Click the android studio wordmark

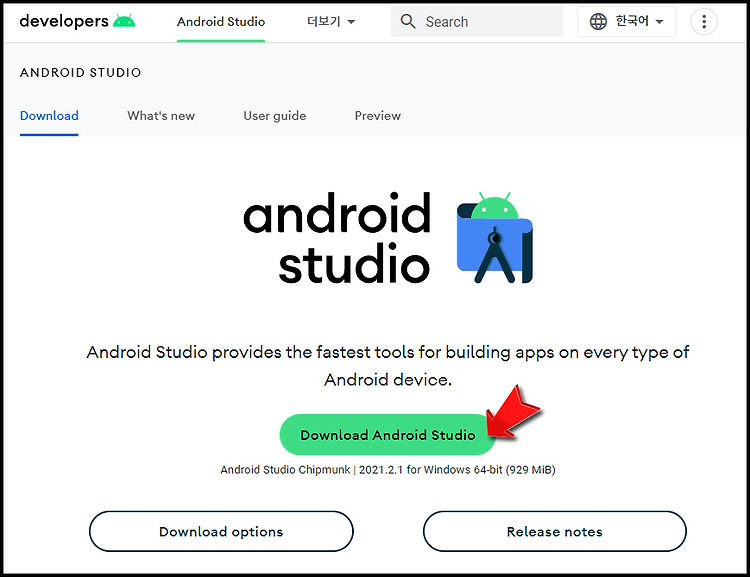(x=337, y=237)
